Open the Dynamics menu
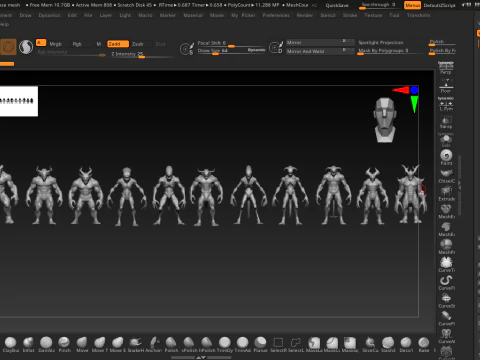Viewport: 480px width, 360px height. tap(49, 15)
